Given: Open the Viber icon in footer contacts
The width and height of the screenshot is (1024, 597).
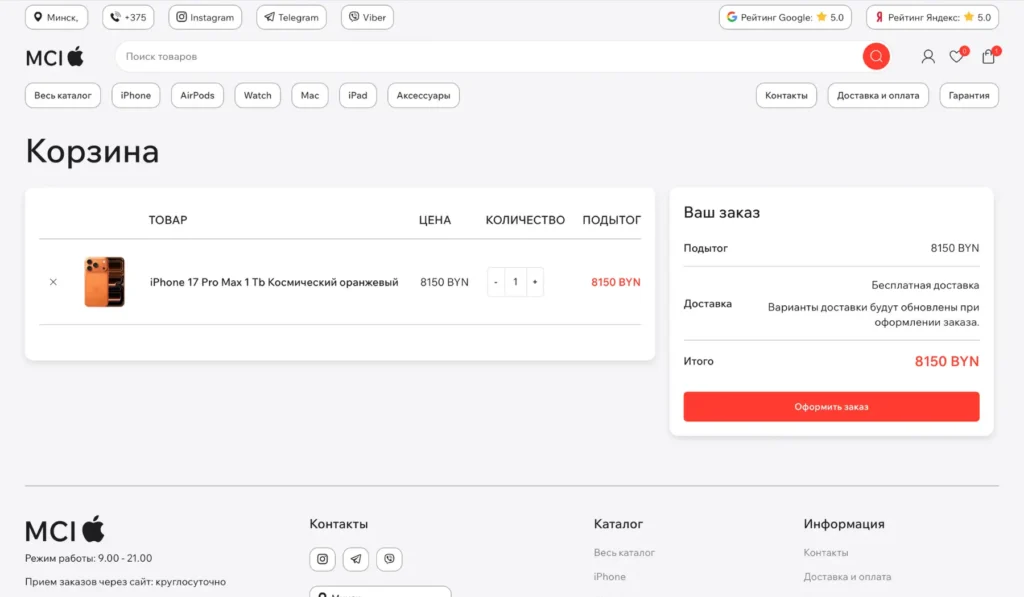Looking at the screenshot, I should [x=389, y=559].
